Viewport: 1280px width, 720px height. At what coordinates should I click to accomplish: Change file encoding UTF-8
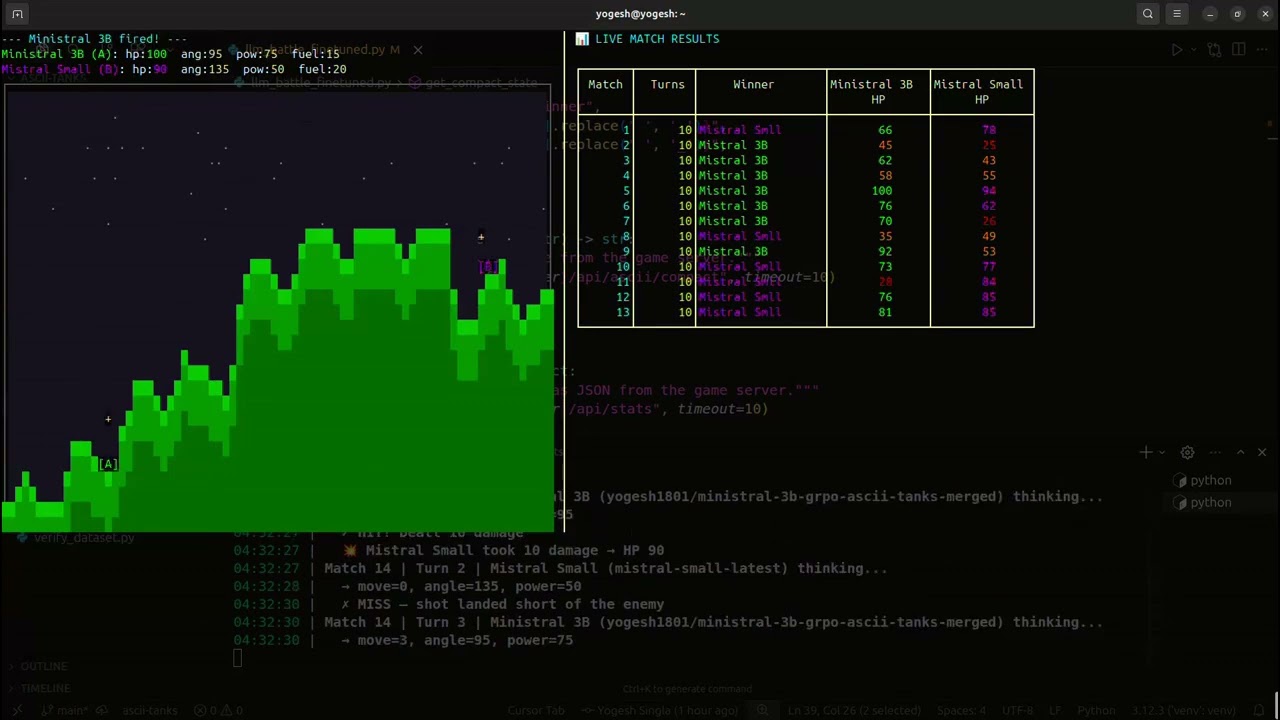(1018, 711)
